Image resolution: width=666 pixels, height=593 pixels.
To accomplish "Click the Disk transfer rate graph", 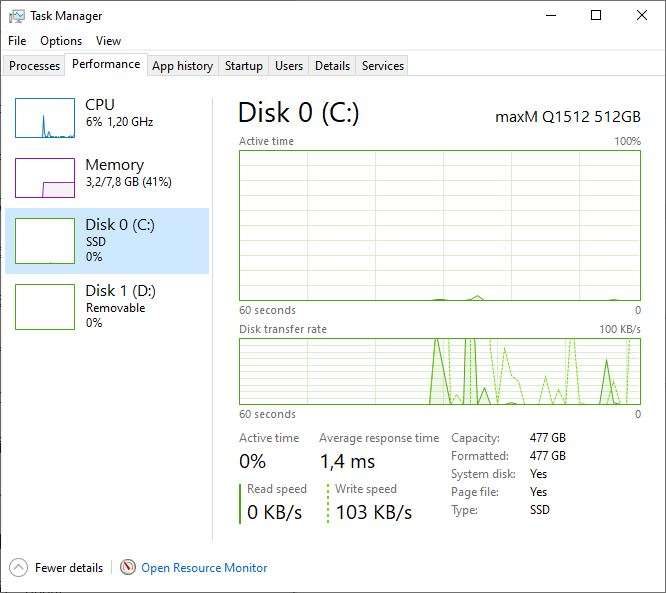I will tap(440, 371).
